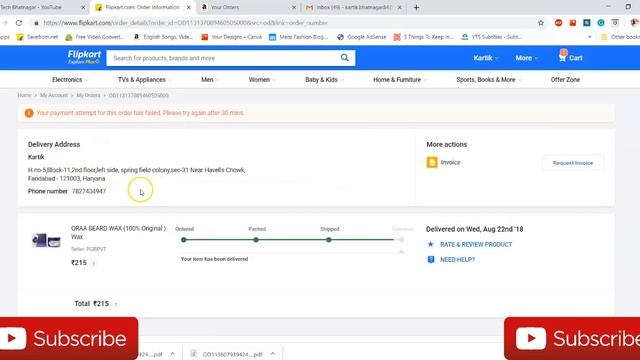Image resolution: width=640 pixels, height=360 pixels.
Task: Click the Request Invoice button
Action: 573,163
